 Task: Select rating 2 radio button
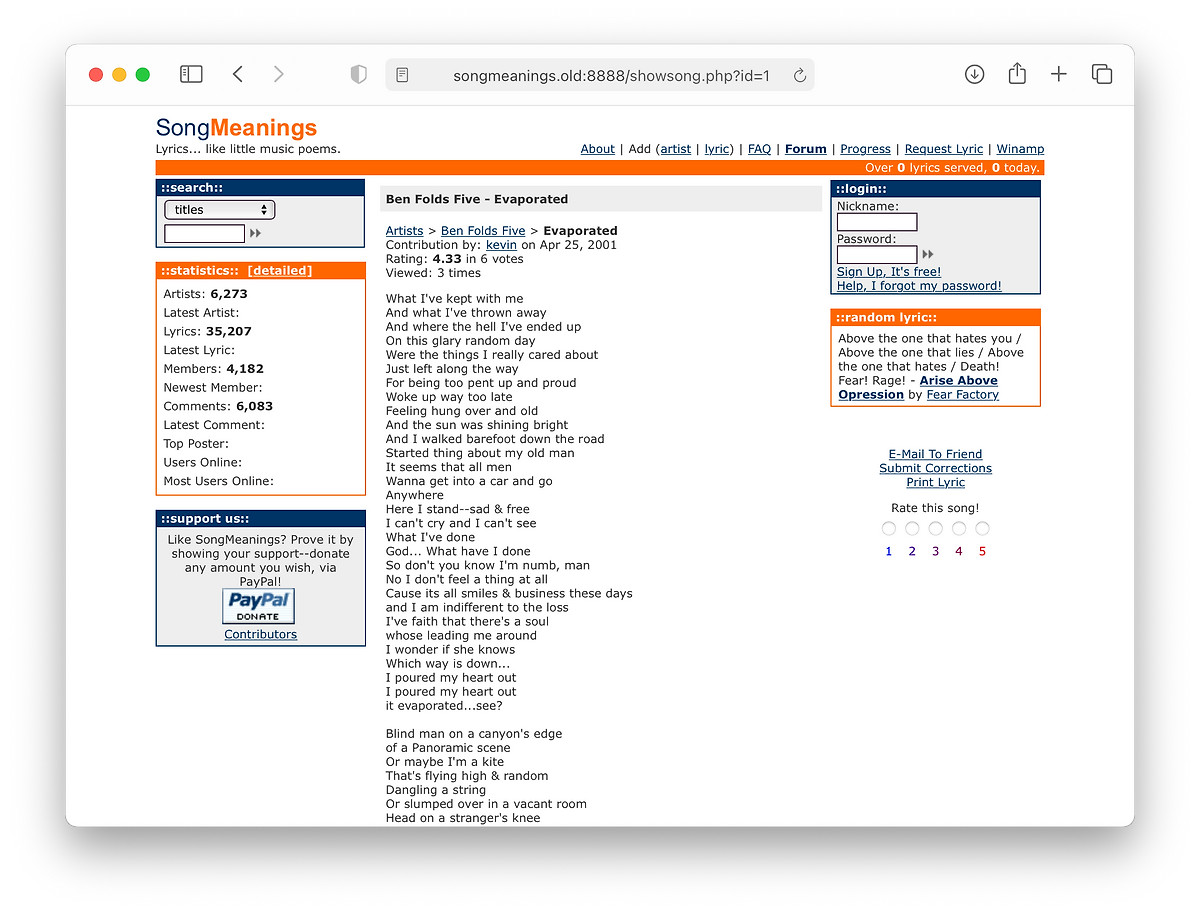pyautogui.click(x=912, y=528)
